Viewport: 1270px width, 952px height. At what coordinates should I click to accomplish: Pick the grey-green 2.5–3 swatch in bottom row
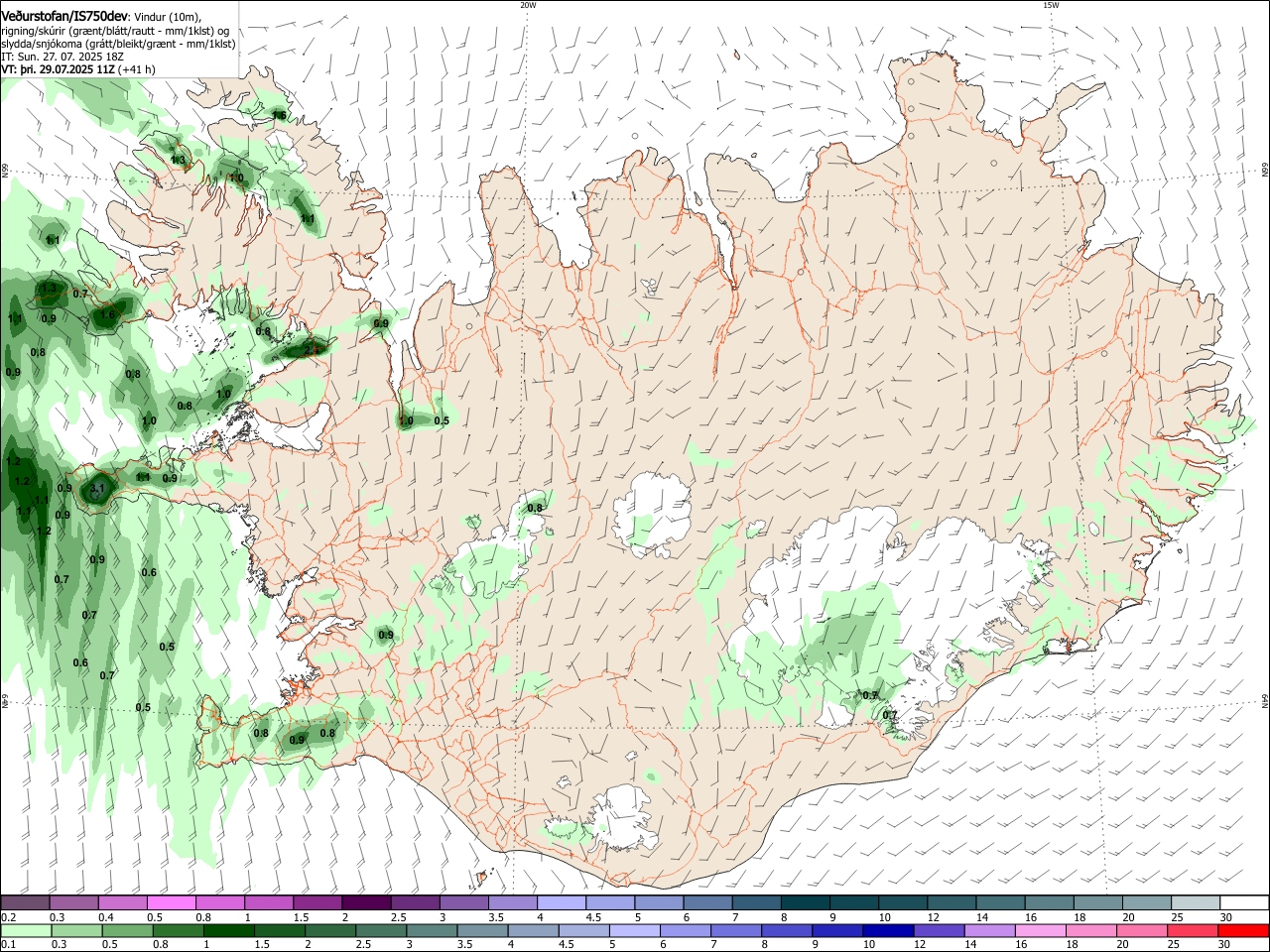coord(381,931)
